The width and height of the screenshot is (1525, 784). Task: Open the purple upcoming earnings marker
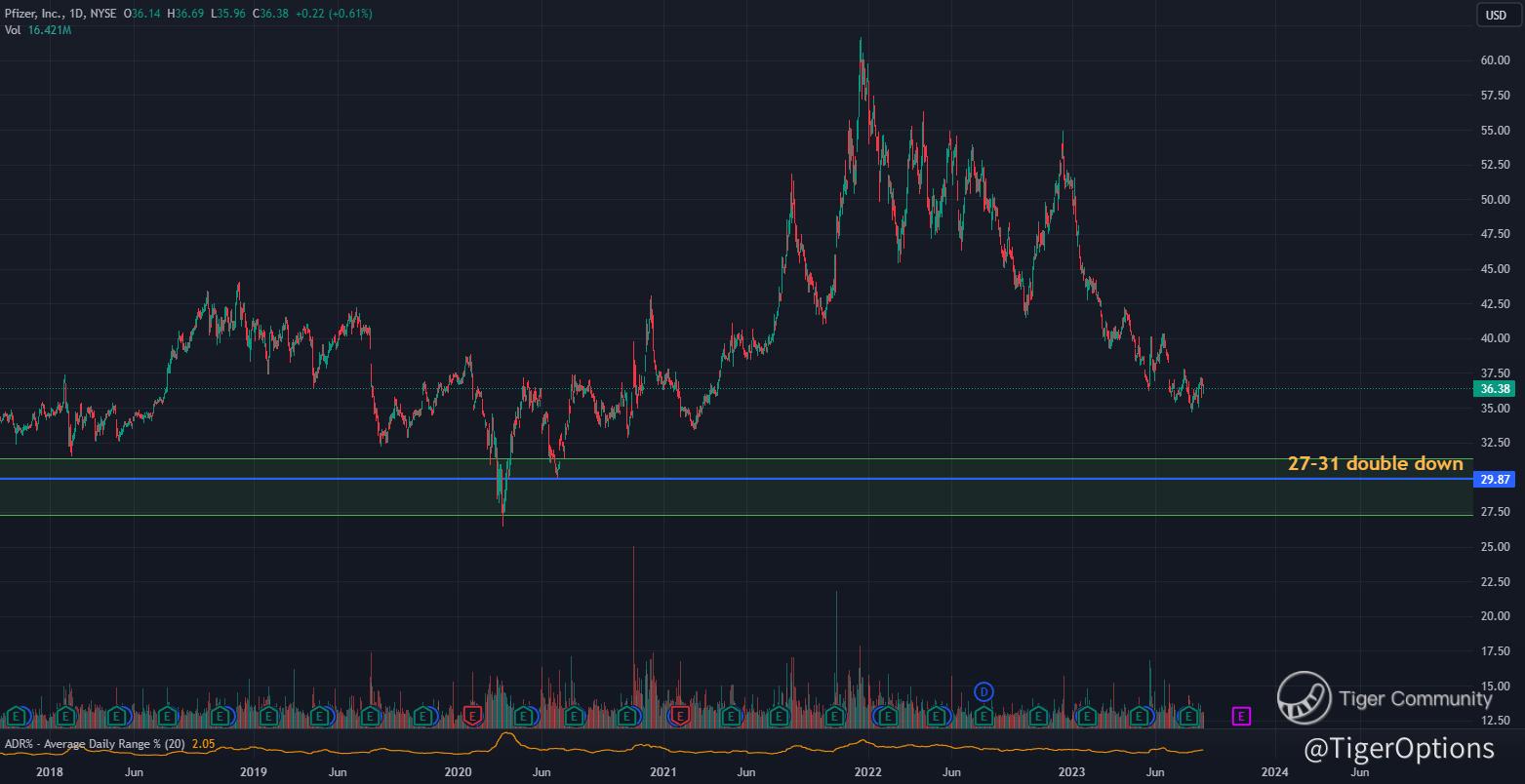(x=1241, y=717)
